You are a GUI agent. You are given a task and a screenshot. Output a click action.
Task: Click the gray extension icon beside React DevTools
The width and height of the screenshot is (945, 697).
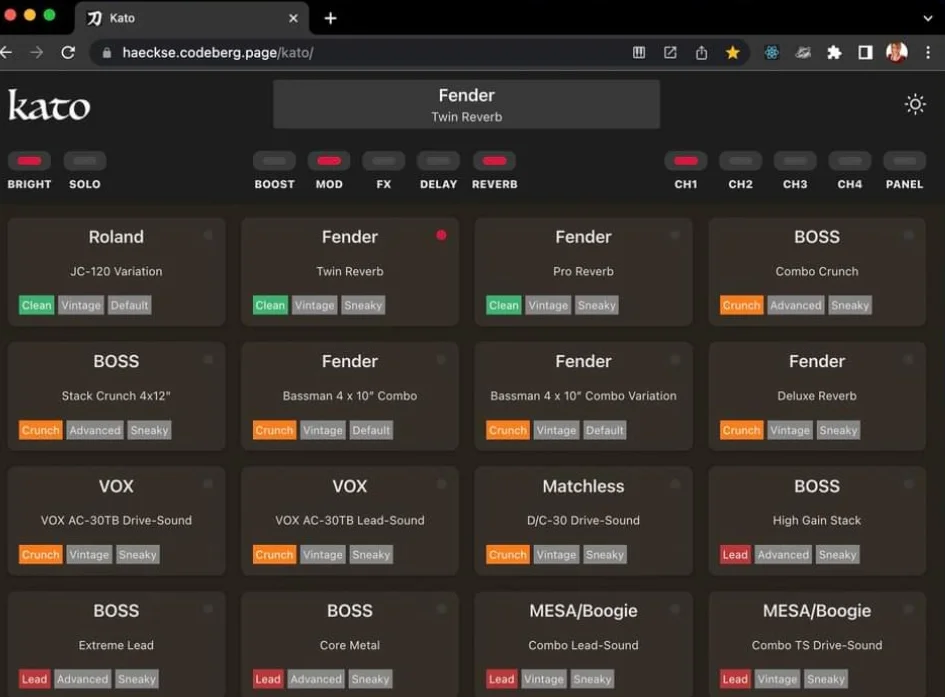[x=803, y=52]
